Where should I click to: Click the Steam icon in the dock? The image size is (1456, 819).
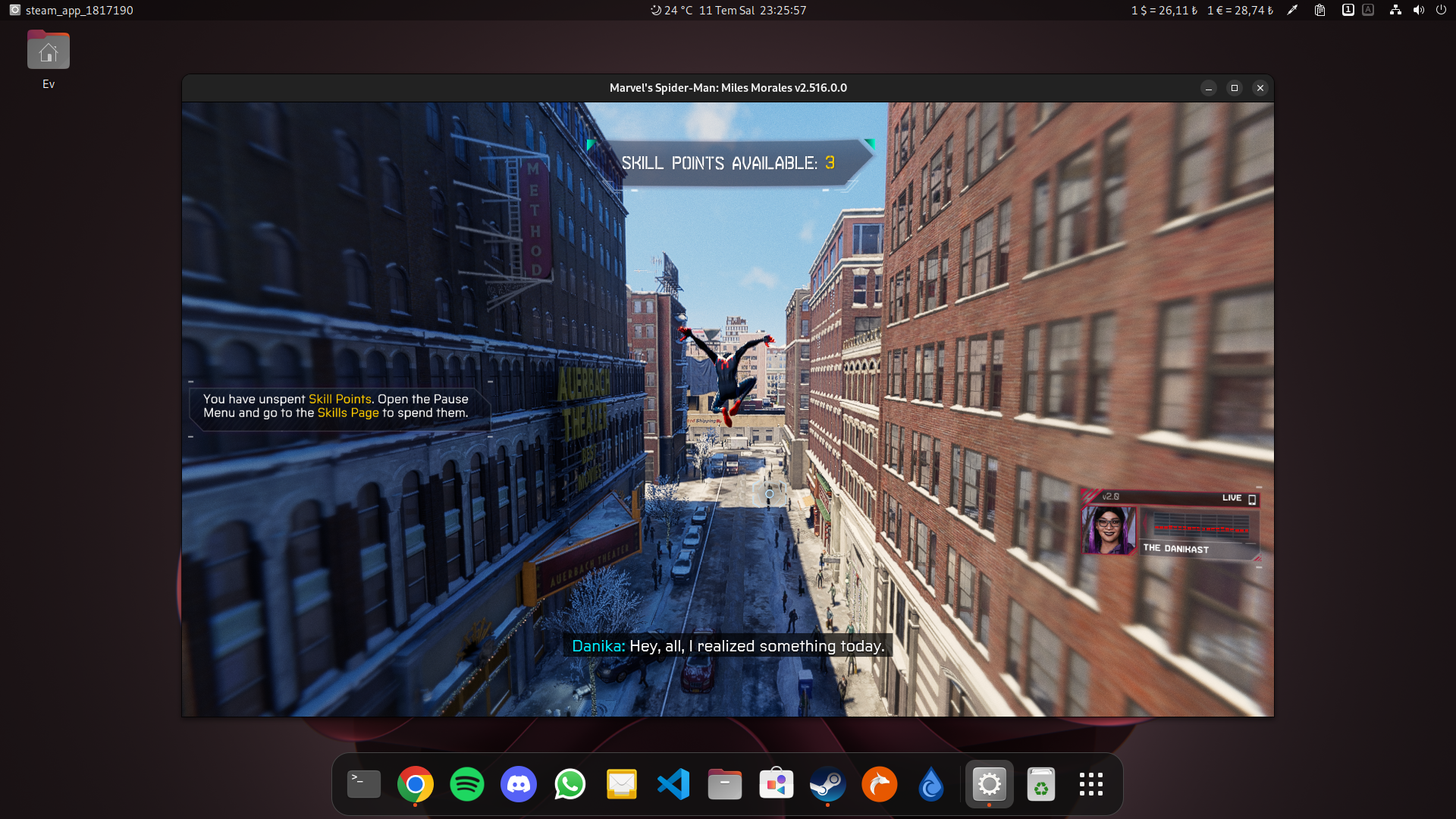828,784
